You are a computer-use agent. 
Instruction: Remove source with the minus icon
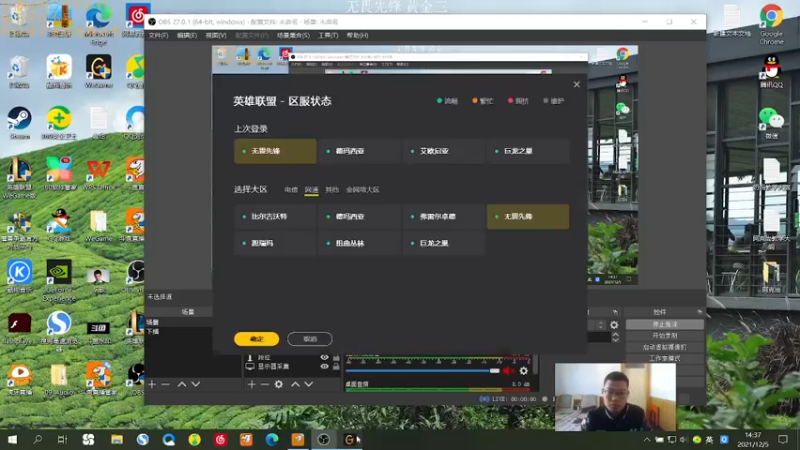265,384
